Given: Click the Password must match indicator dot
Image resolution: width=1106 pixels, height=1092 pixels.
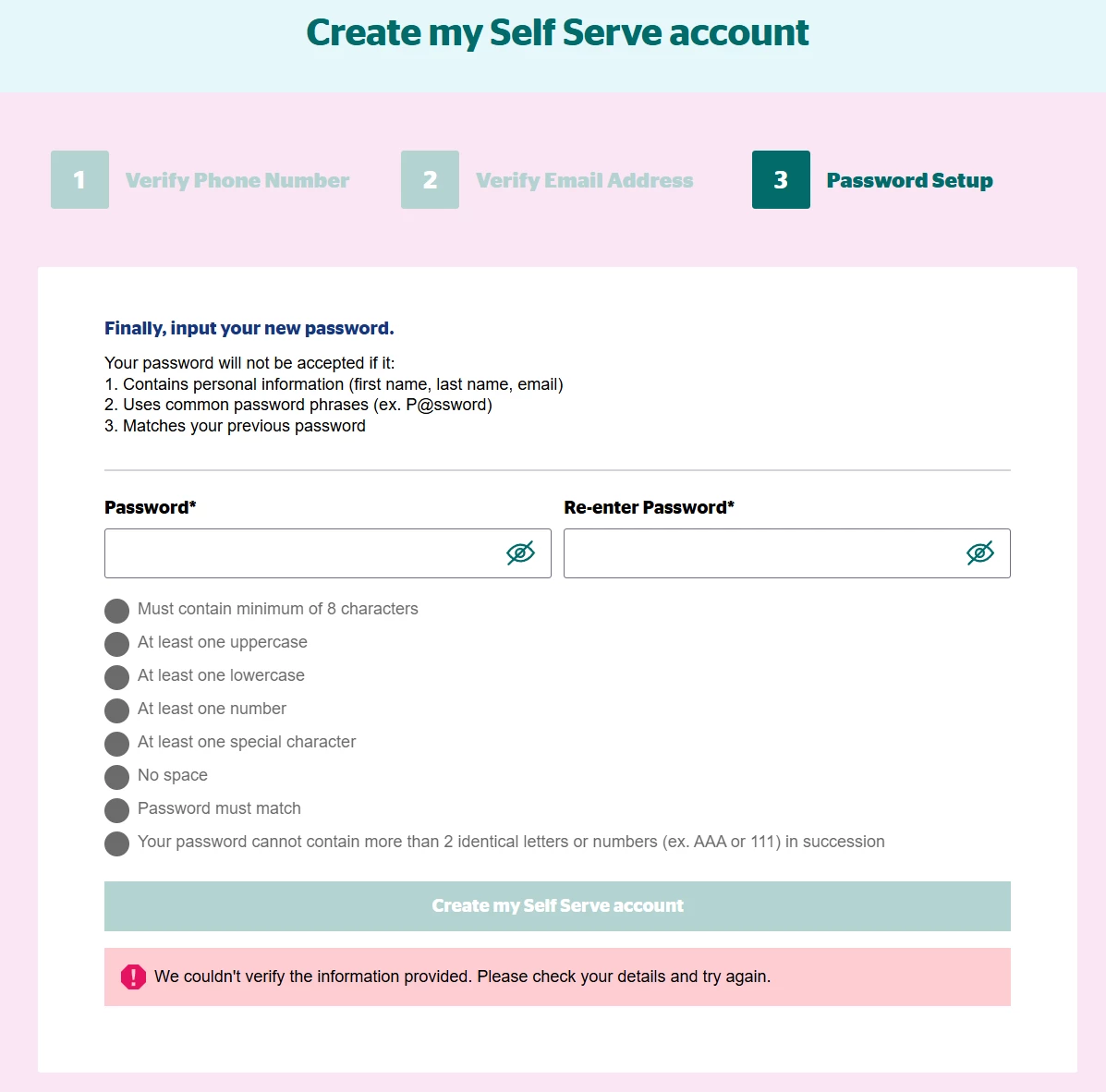Looking at the screenshot, I should [x=117, y=810].
